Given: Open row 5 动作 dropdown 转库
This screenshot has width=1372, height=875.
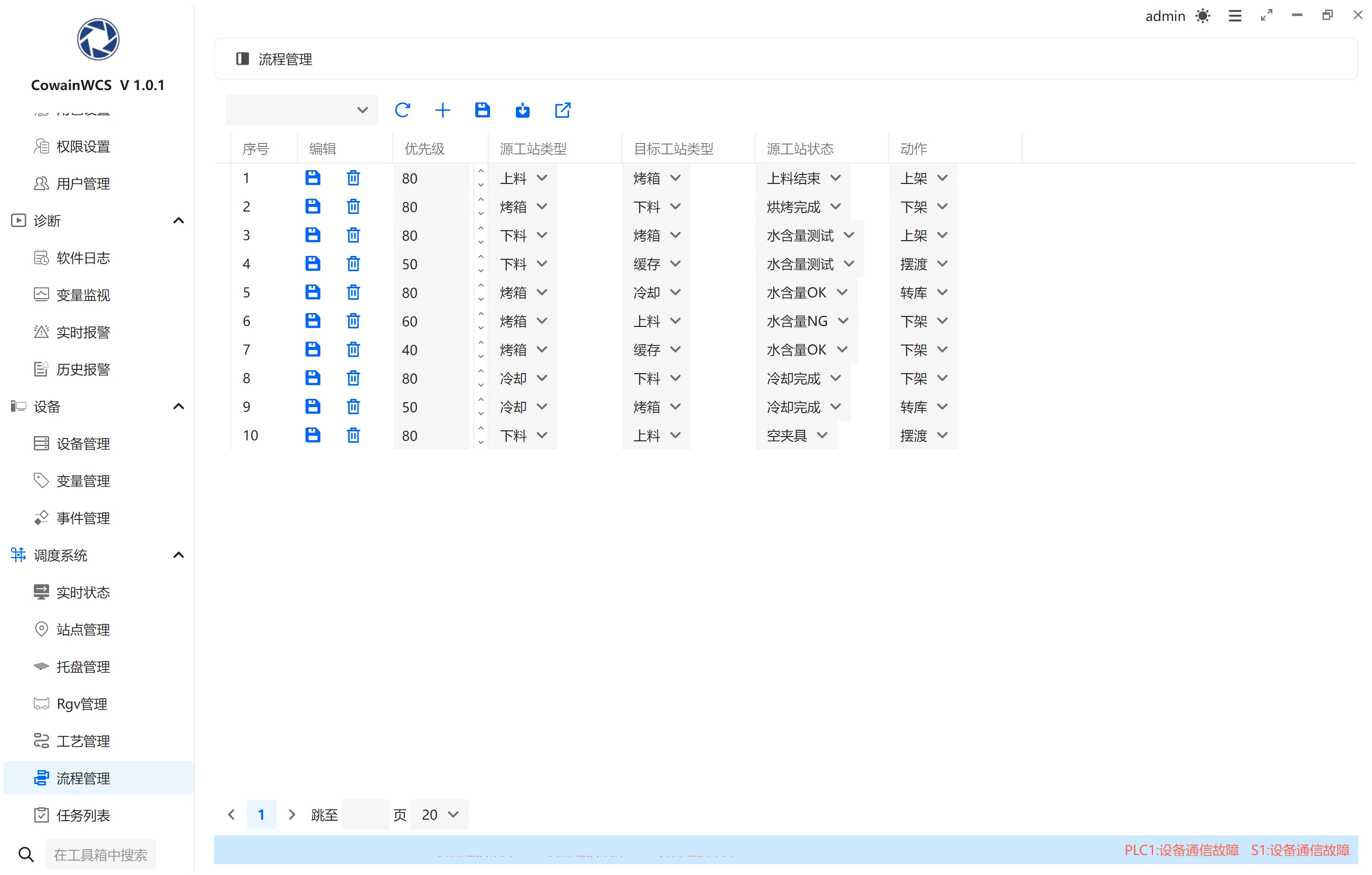Looking at the screenshot, I should [x=923, y=293].
